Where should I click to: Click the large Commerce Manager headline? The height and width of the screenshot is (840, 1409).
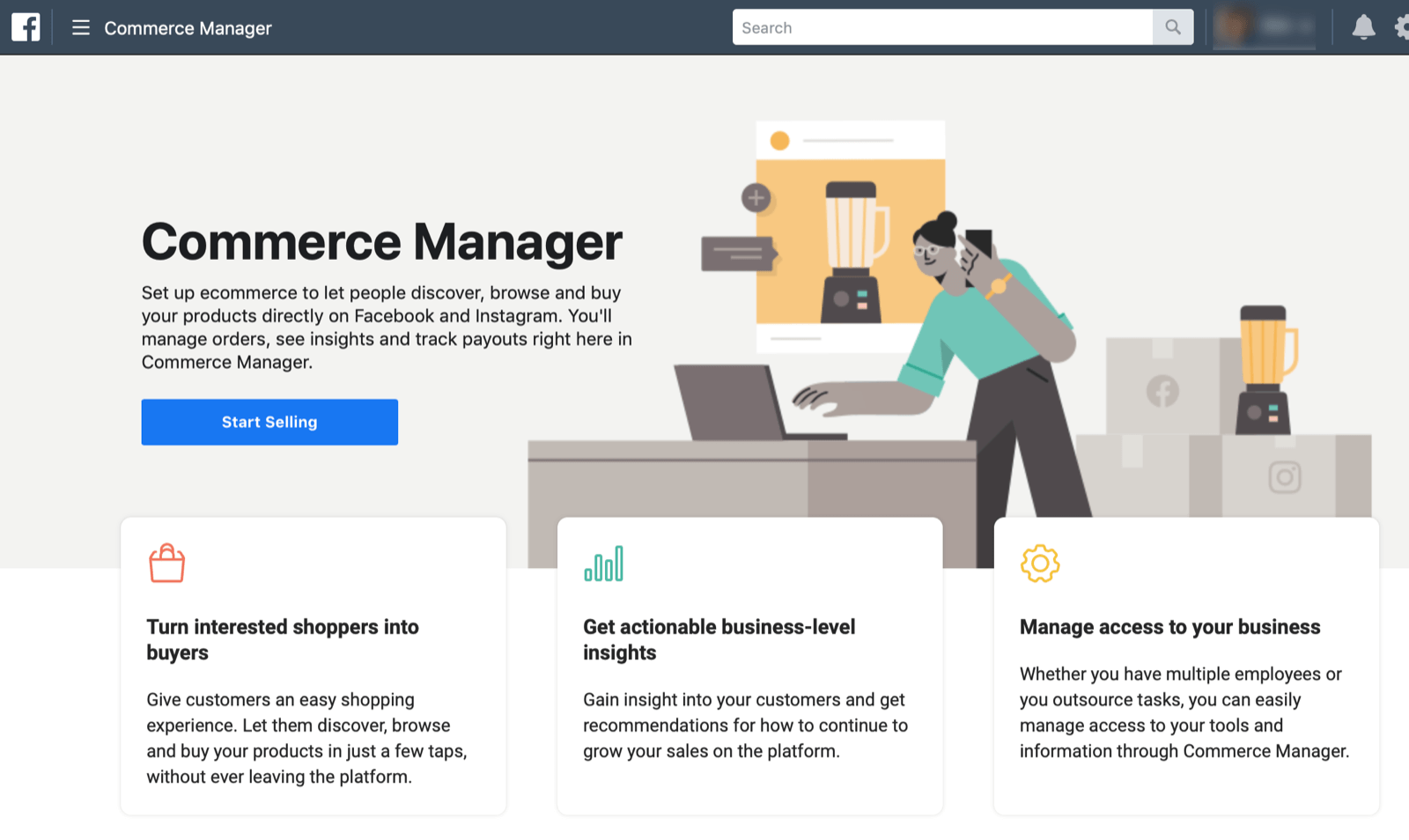coord(382,241)
